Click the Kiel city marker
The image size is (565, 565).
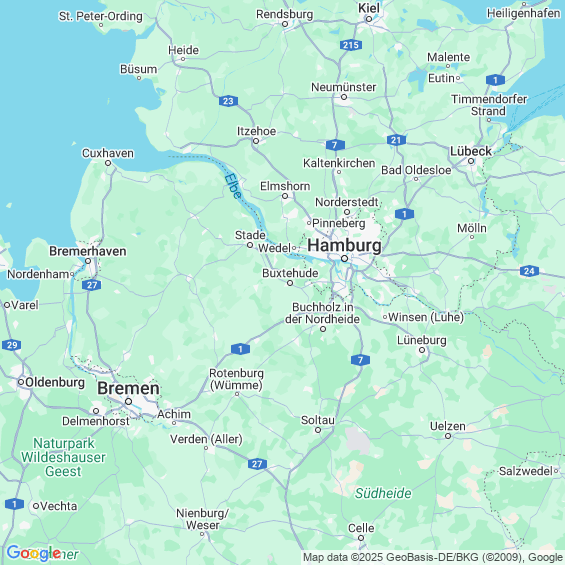pyautogui.click(x=369, y=19)
